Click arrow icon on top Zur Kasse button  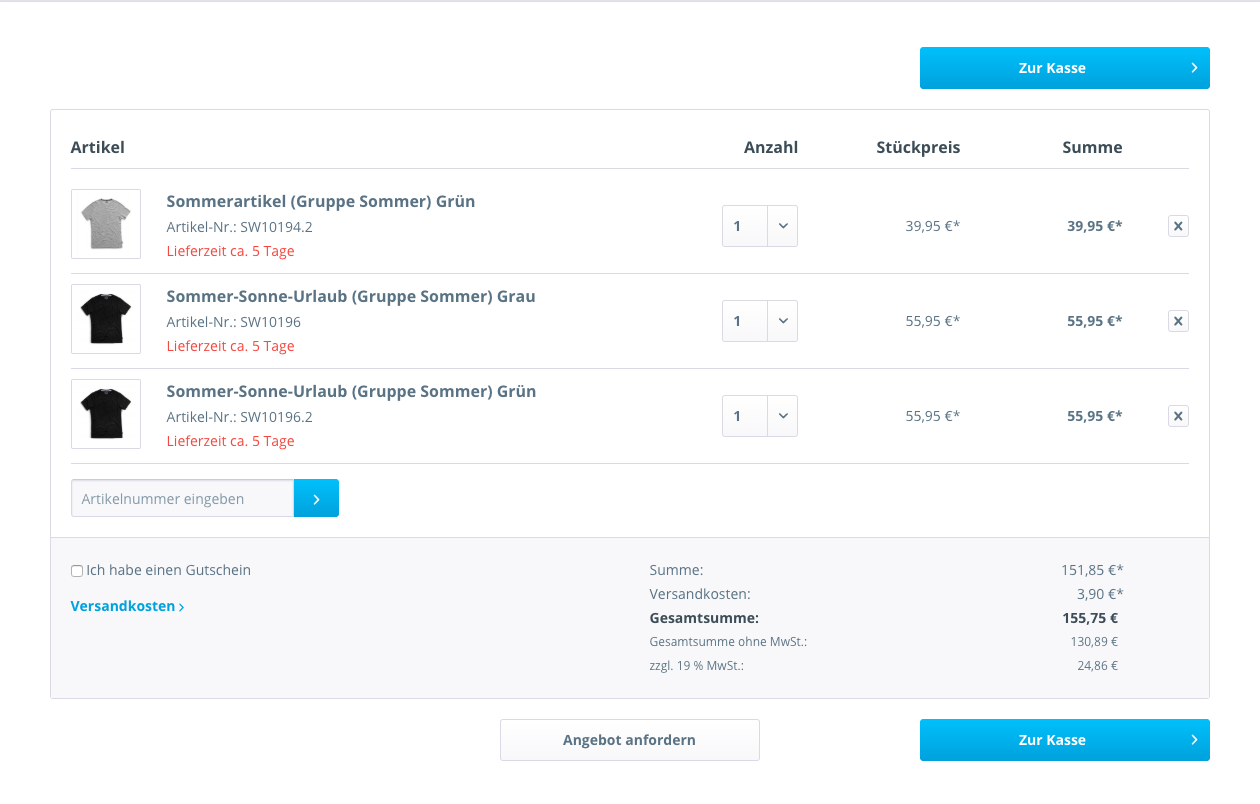[x=1194, y=68]
